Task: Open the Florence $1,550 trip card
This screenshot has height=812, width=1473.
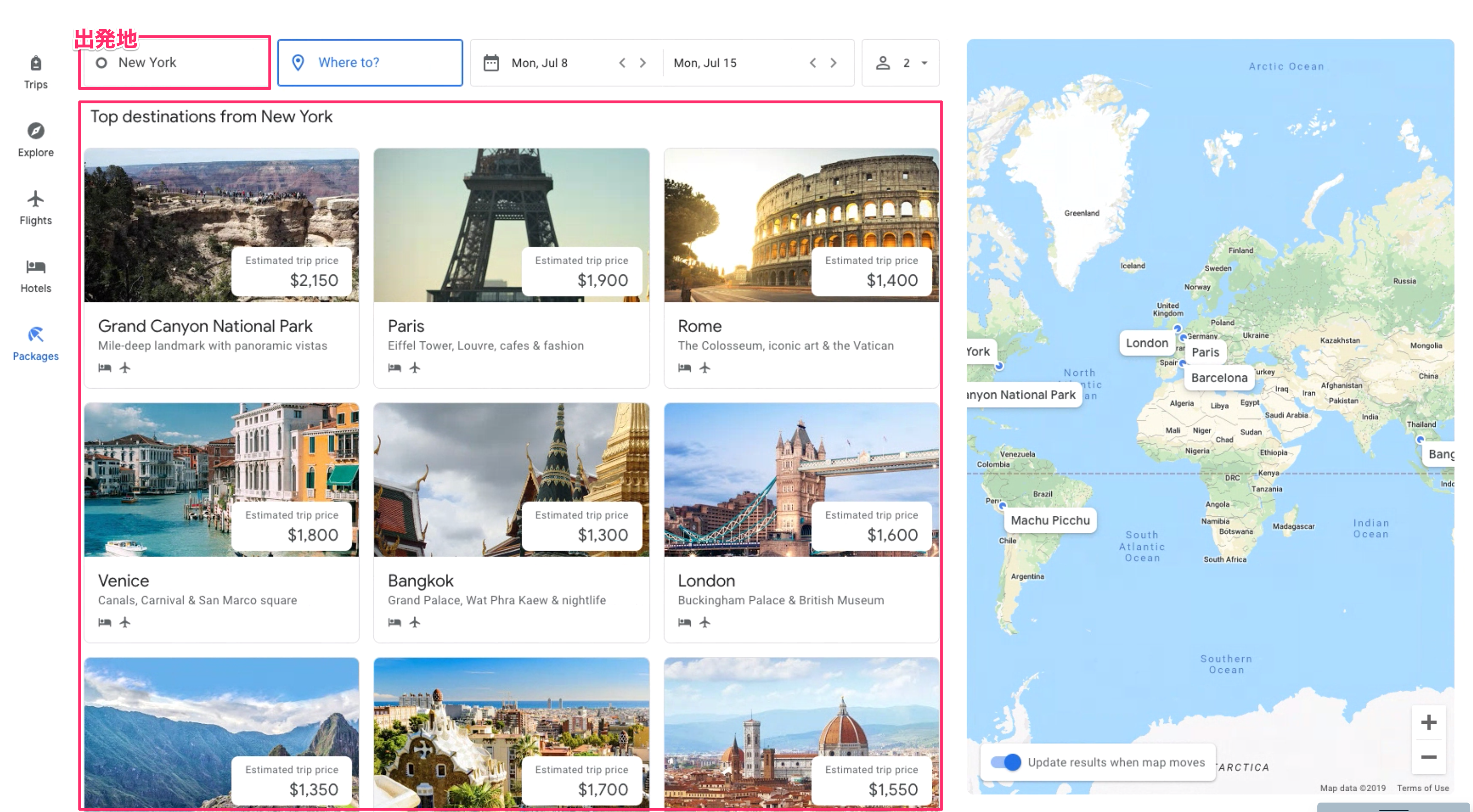Action: [801, 734]
